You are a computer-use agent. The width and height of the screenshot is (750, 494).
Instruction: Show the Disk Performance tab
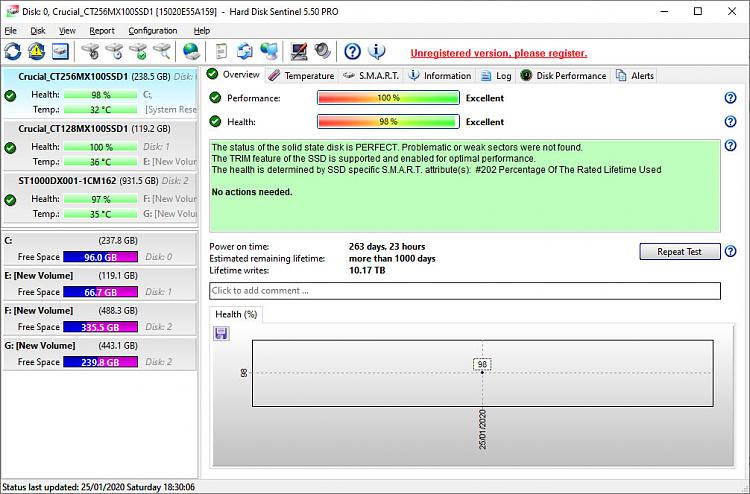(563, 76)
